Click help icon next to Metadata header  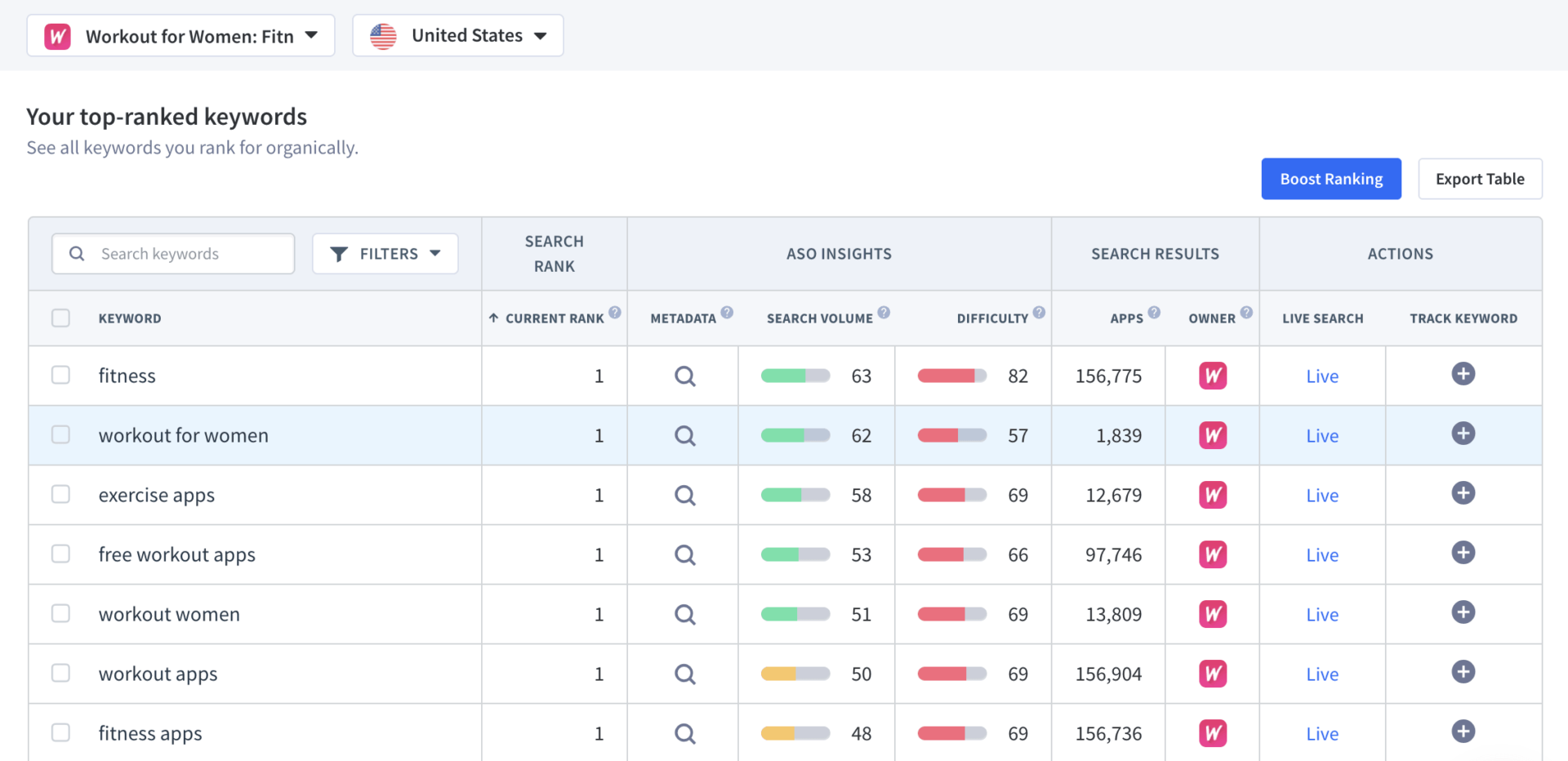point(727,312)
